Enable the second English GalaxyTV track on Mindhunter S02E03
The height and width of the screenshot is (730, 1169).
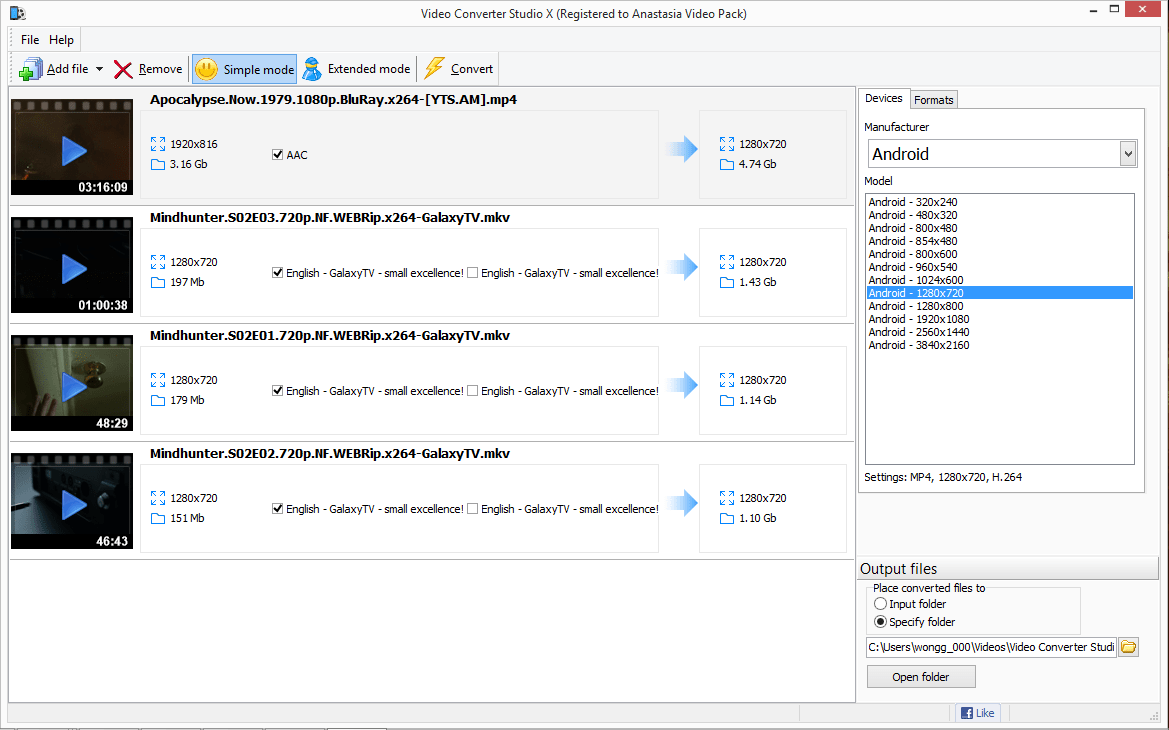point(471,272)
